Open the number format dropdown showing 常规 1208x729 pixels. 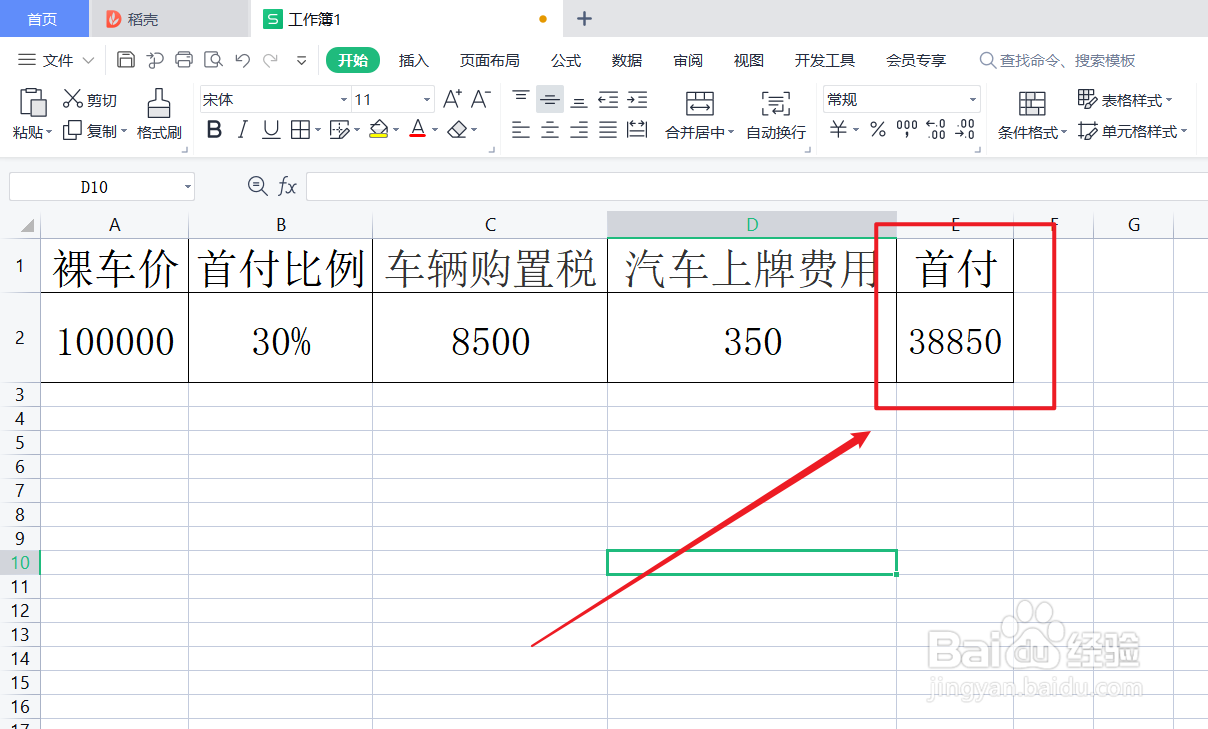click(x=974, y=99)
